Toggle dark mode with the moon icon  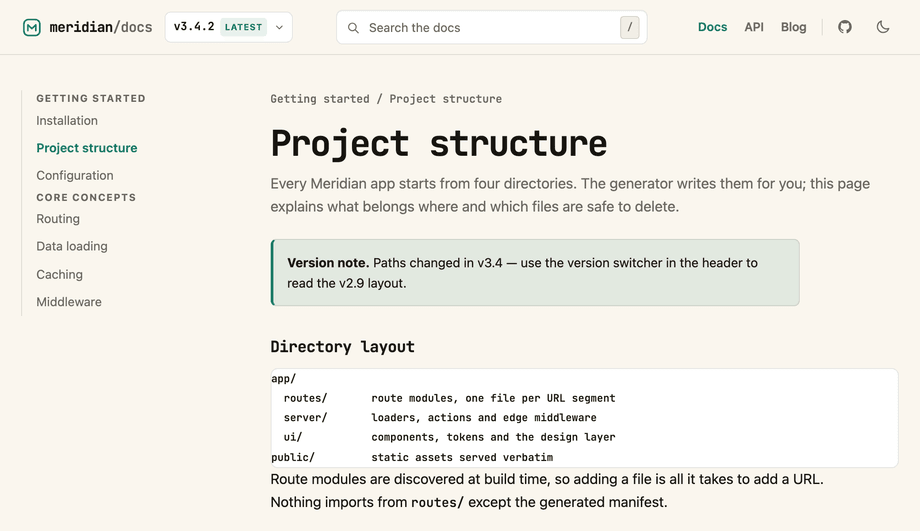point(882,27)
